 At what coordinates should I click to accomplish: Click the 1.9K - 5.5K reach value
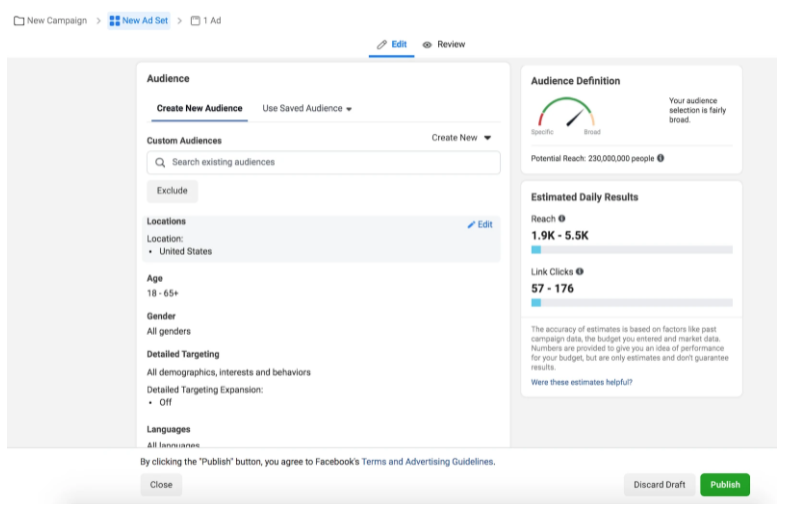pos(560,235)
